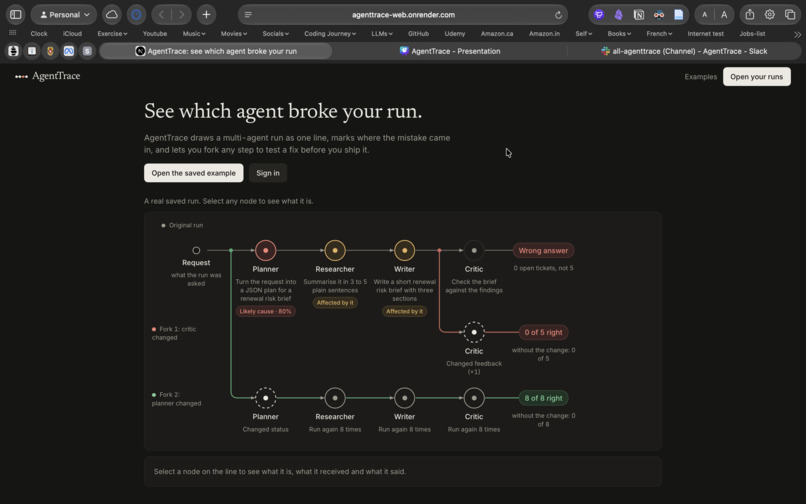Viewport: 806px width, 504px height.
Task: Show the bookmarks grid icon
Action: [x=13, y=33]
